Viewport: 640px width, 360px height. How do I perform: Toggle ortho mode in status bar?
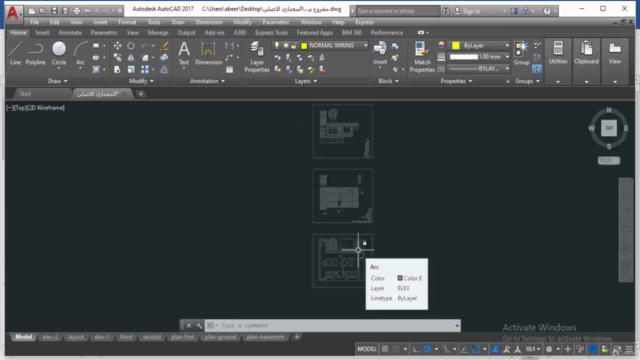(416, 349)
